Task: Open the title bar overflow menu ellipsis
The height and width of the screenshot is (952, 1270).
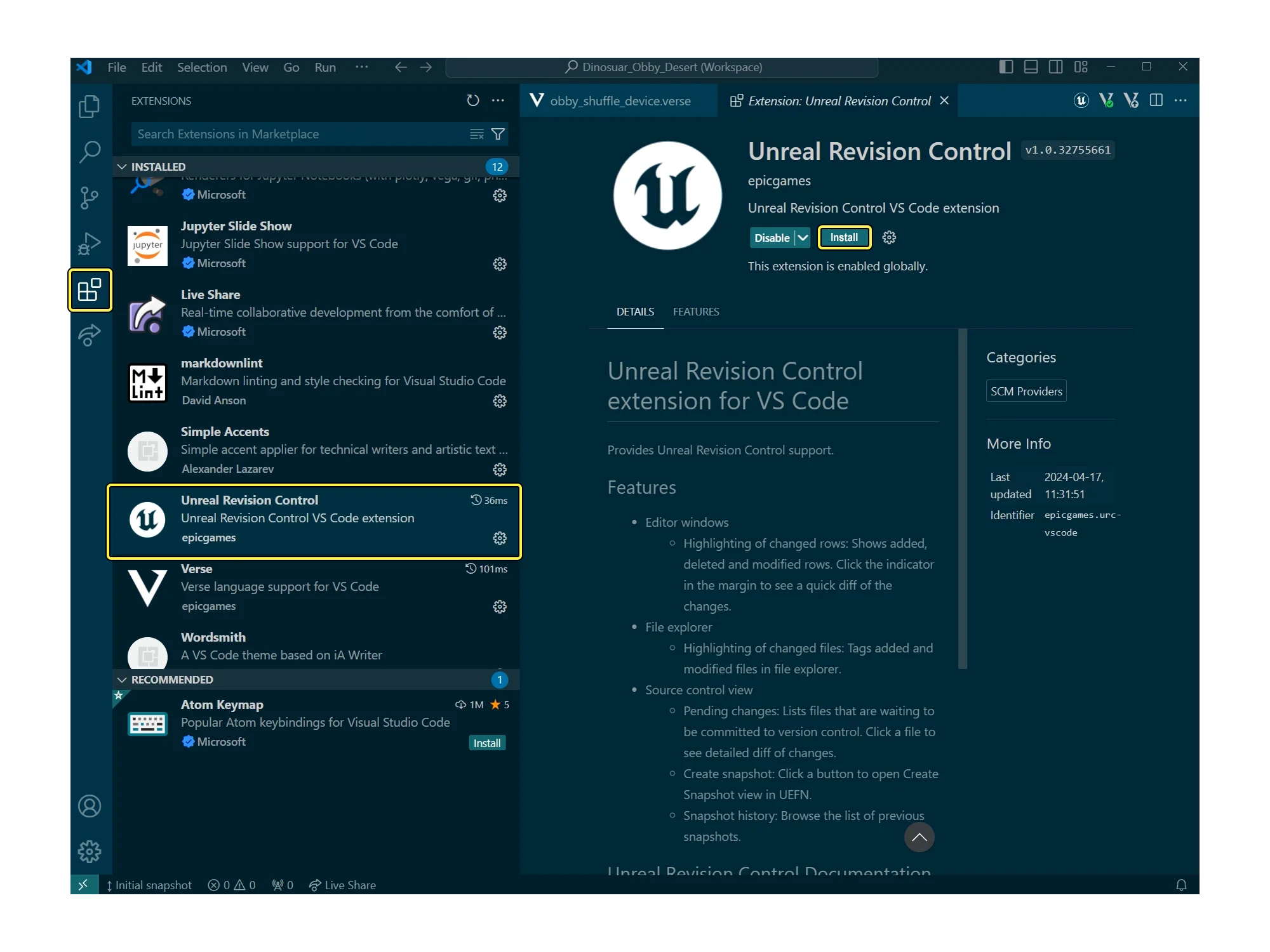Action: point(361,67)
